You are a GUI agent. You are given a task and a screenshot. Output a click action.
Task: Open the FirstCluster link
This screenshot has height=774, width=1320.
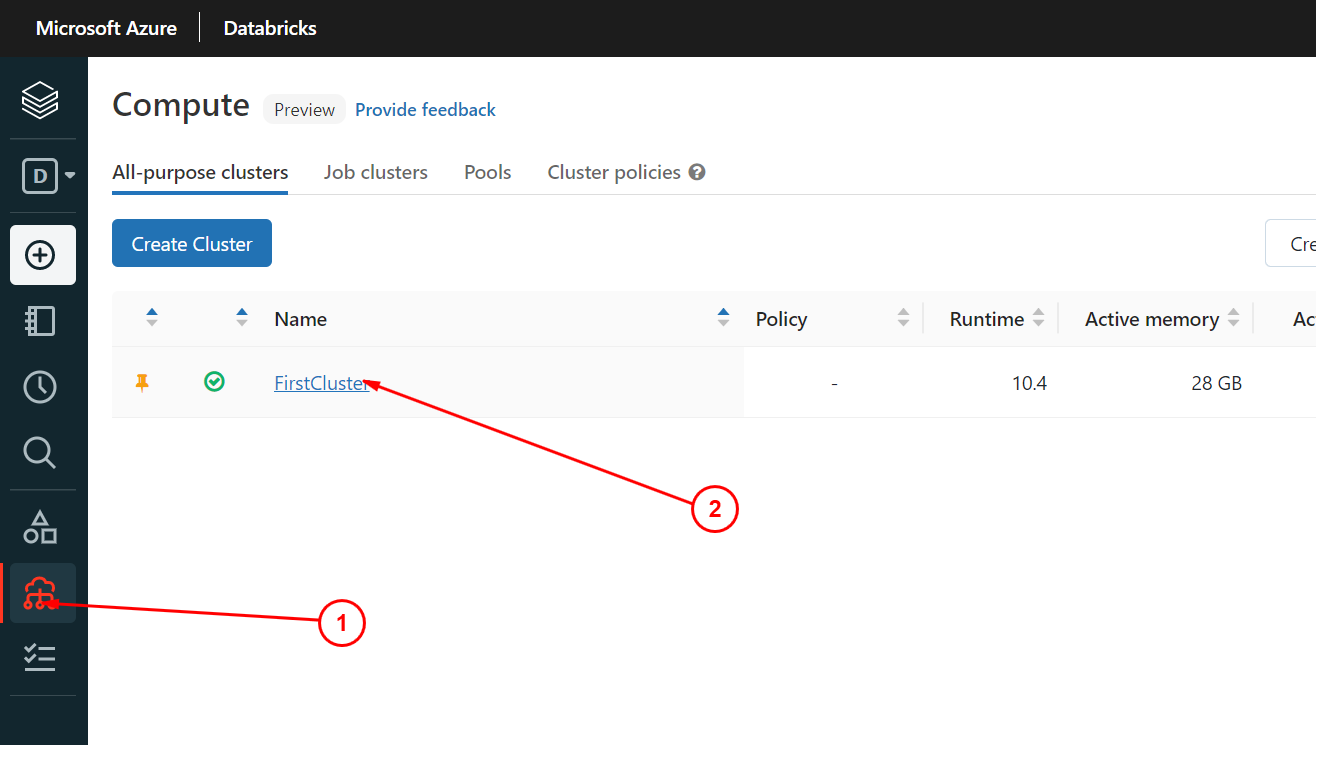coord(322,382)
